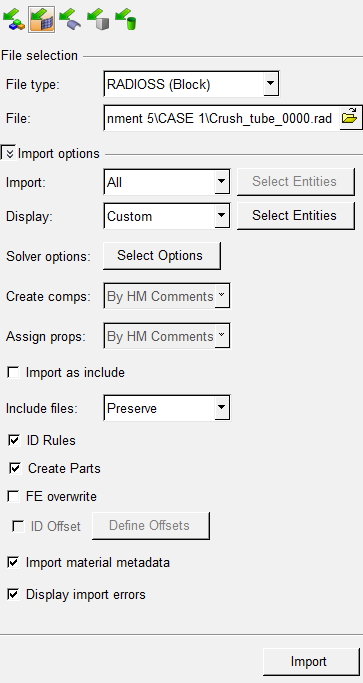This screenshot has height=683, width=363.
Task: Select the Import Model icon
Action: coord(14,20)
